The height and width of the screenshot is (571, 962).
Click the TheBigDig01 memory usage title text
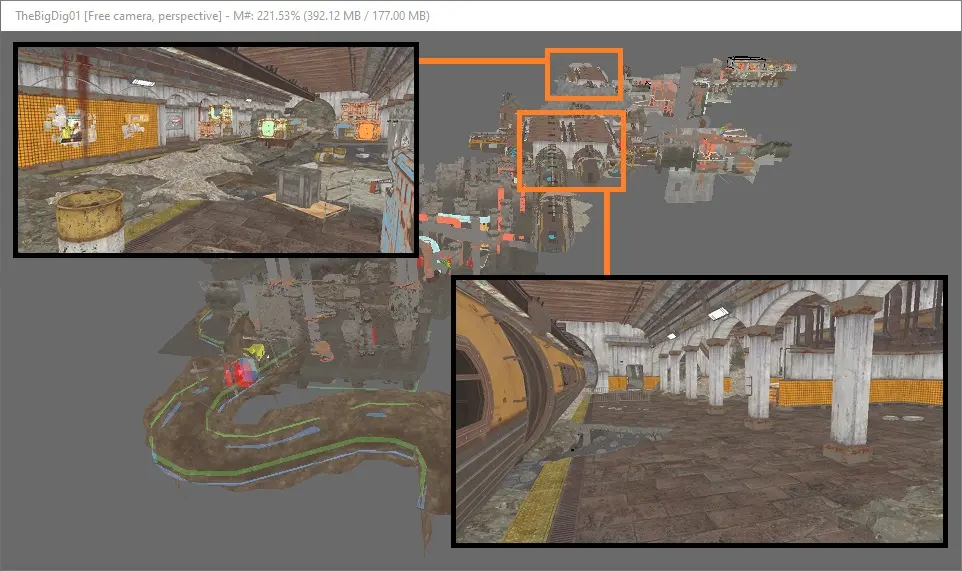tap(222, 16)
